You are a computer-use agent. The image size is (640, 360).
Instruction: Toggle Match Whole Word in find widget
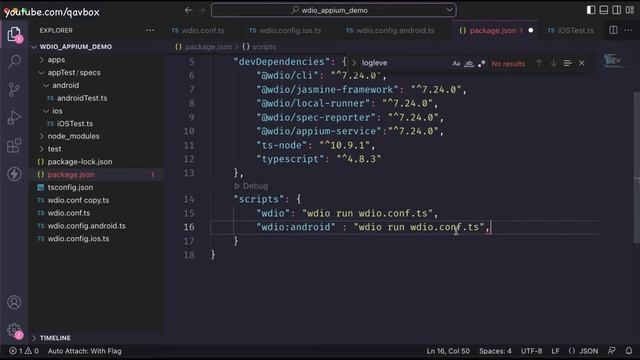pos(469,63)
